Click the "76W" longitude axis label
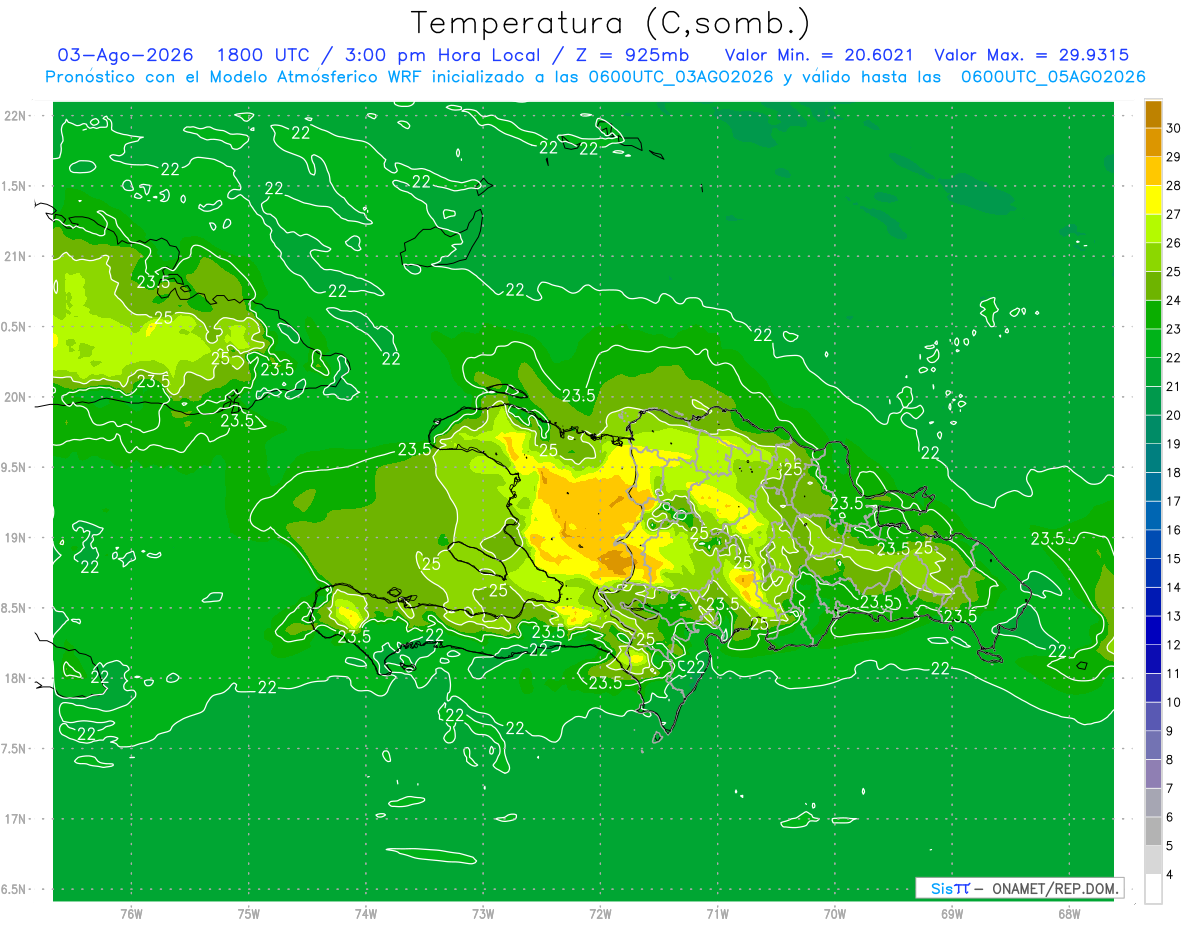Viewport: 1200px width, 927px height. 131,914
